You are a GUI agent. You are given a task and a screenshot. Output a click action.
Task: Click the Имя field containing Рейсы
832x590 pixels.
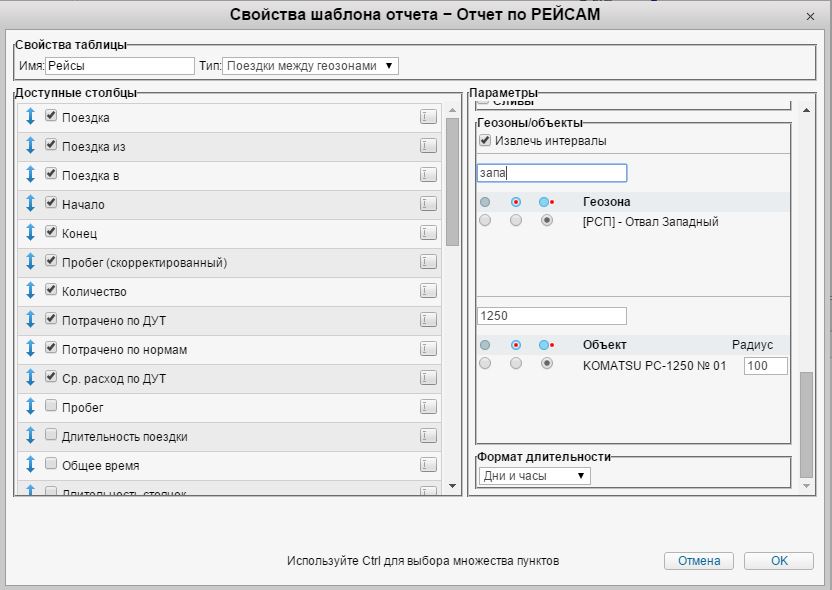click(120, 66)
